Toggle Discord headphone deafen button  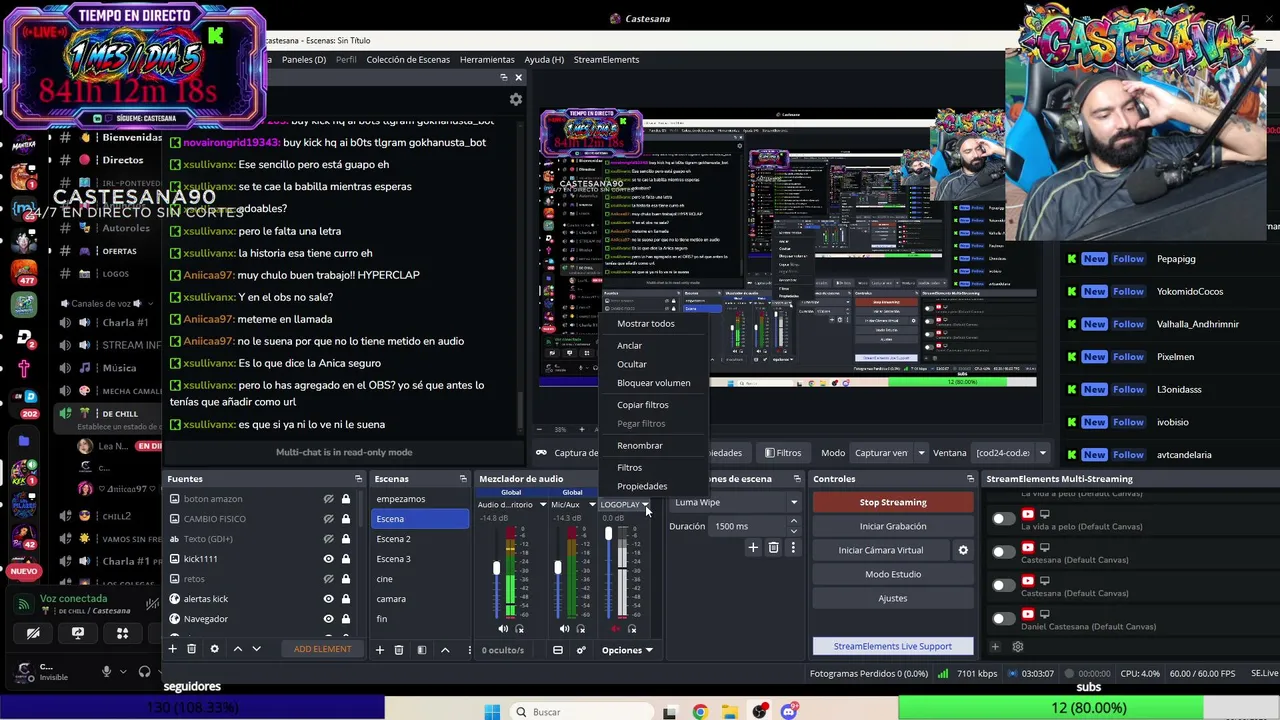[x=145, y=671]
